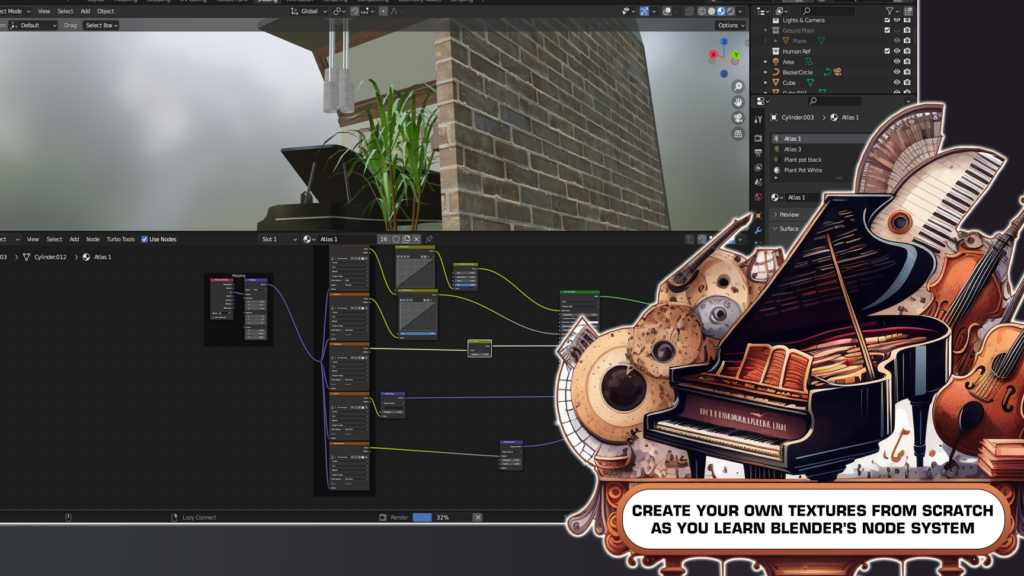Hide Lights & Camera with eye icon

(897, 20)
